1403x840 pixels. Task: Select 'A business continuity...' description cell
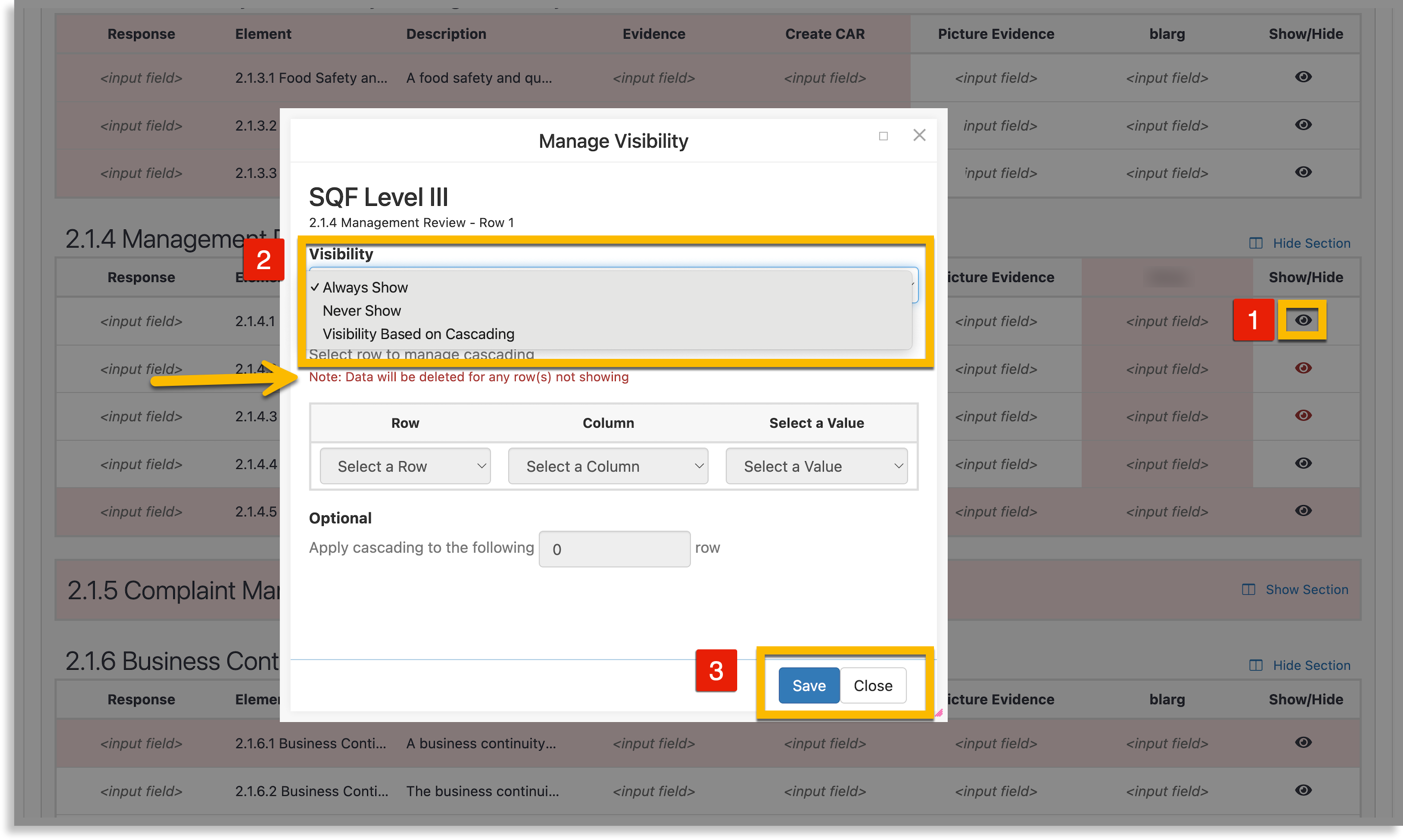point(481,744)
